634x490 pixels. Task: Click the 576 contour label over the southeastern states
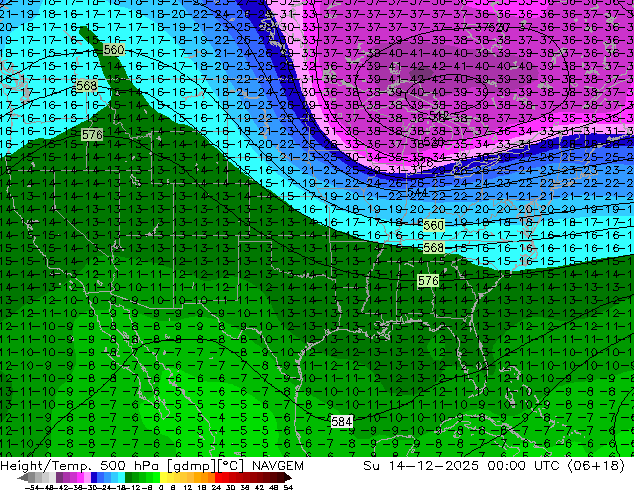point(428,280)
